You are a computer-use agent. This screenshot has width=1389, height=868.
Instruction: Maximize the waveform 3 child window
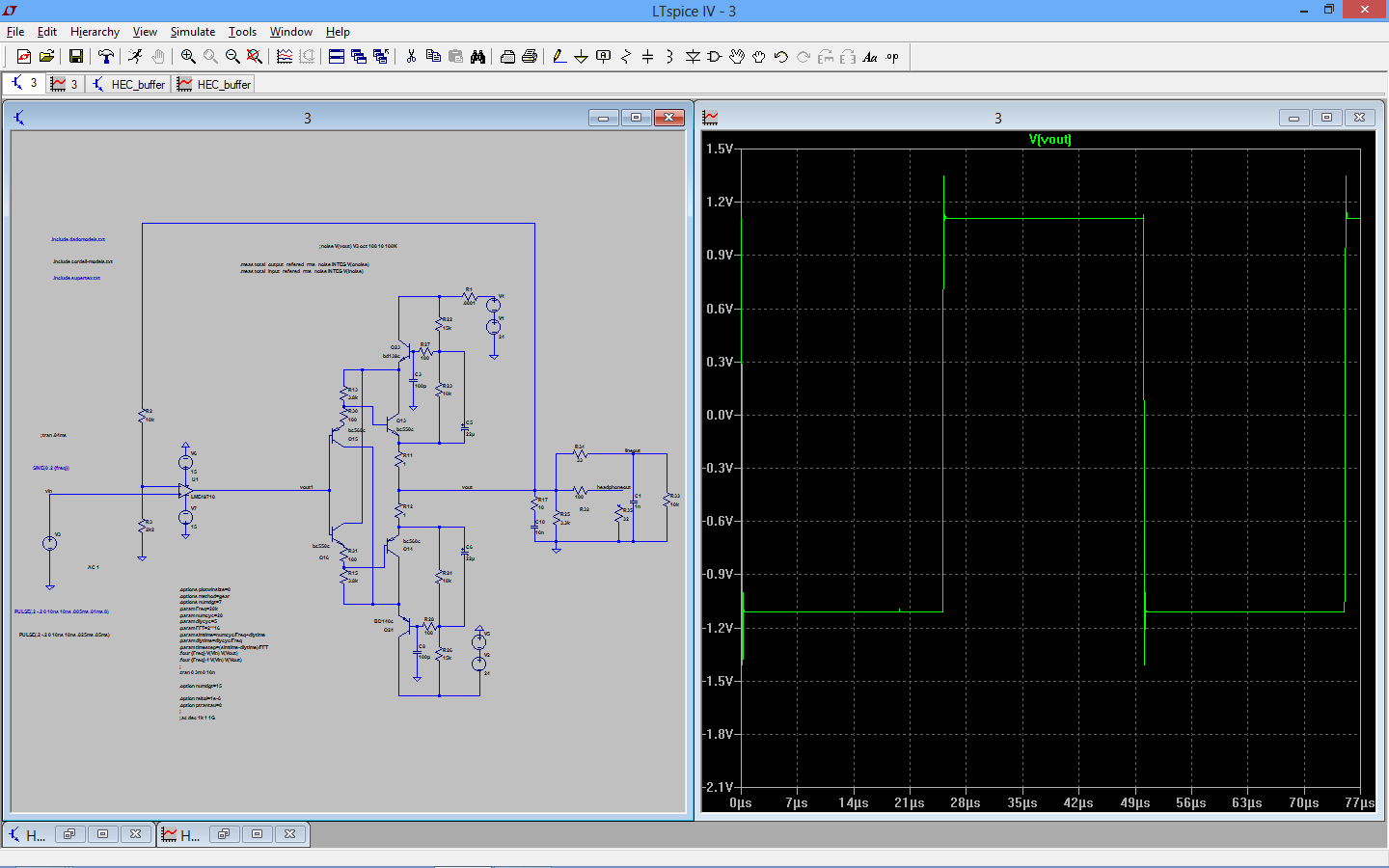(1326, 118)
